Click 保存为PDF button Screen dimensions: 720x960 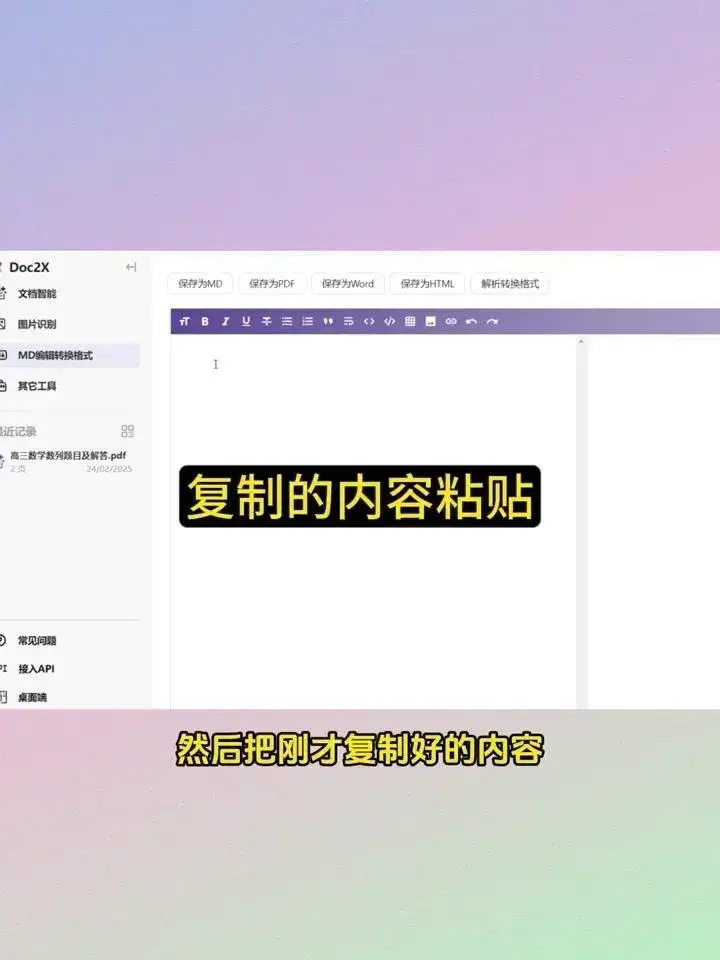(272, 283)
